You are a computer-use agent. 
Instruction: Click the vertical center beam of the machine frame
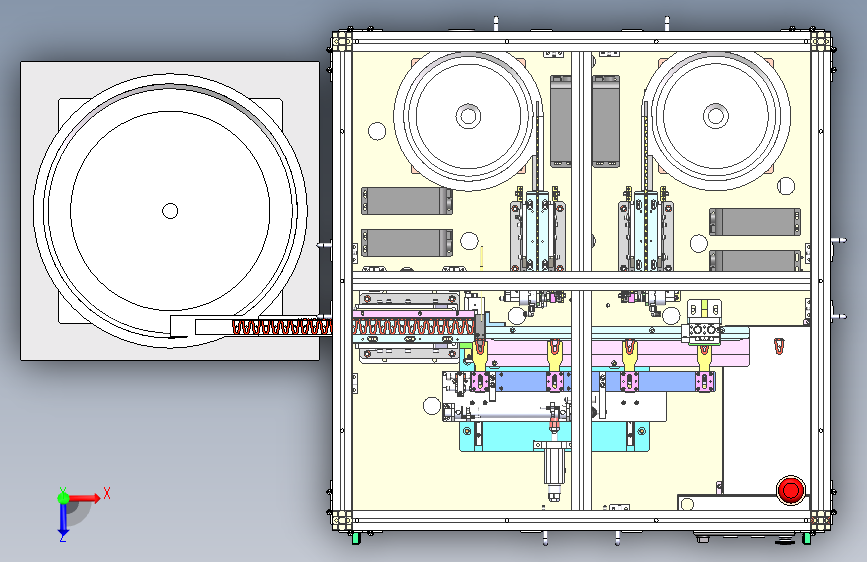click(x=581, y=279)
